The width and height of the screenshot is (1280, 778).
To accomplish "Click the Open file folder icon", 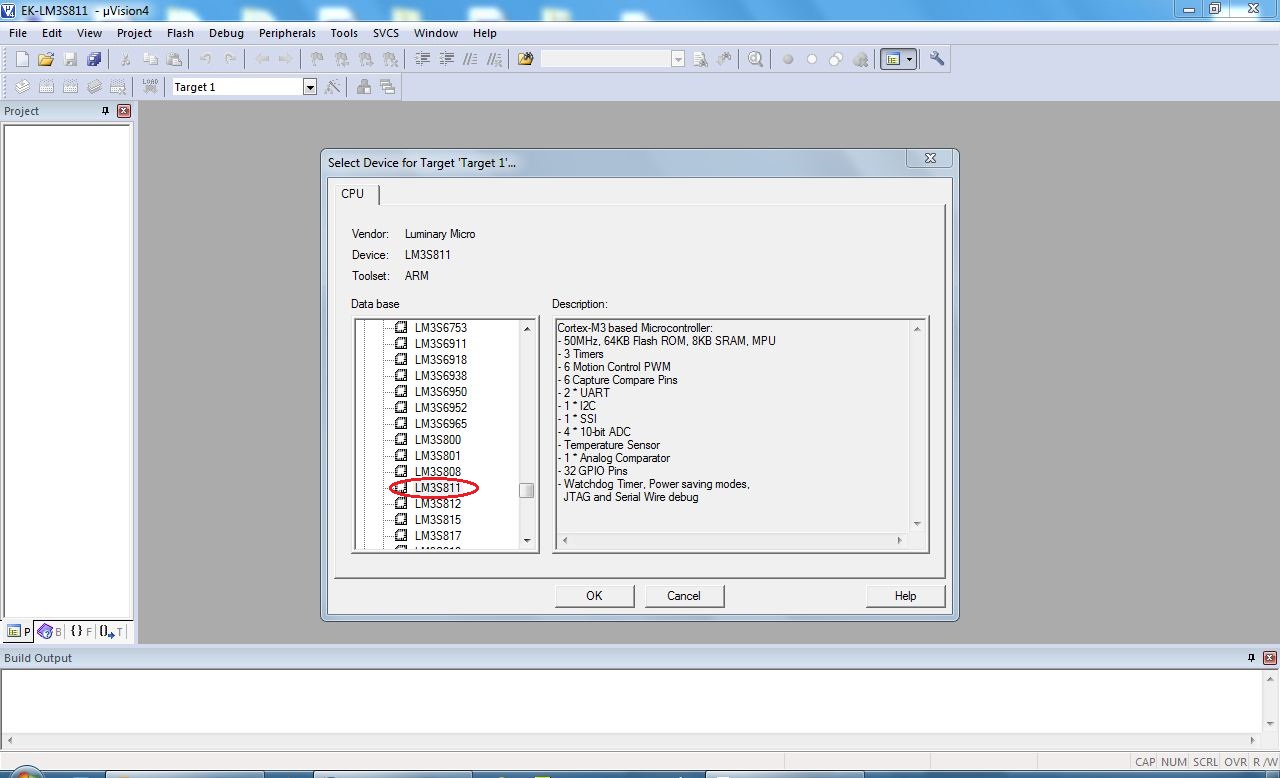I will (x=46, y=60).
